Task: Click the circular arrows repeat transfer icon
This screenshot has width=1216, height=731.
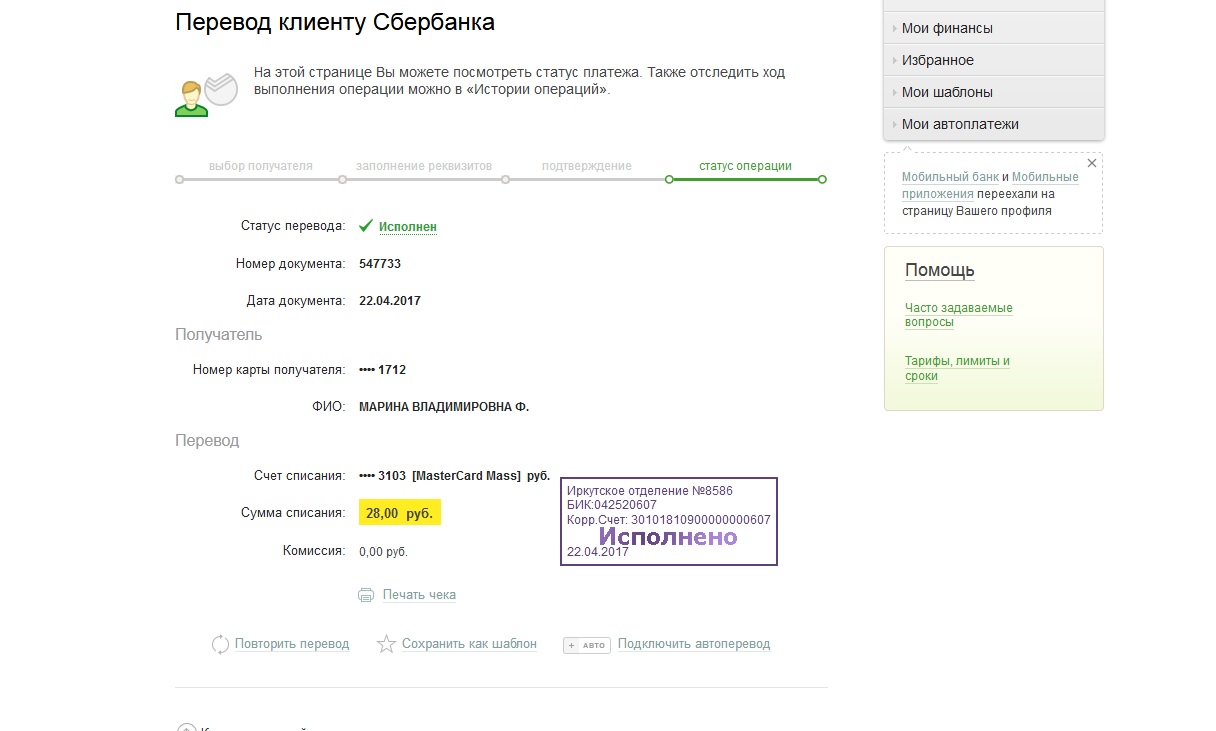Action: point(221,645)
